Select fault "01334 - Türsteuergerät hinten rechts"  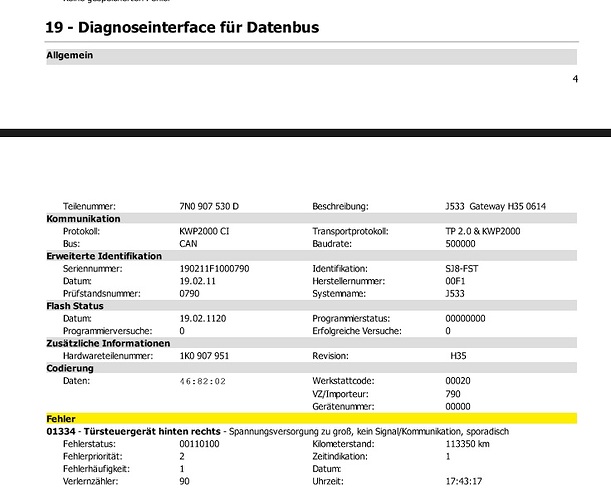(133, 431)
